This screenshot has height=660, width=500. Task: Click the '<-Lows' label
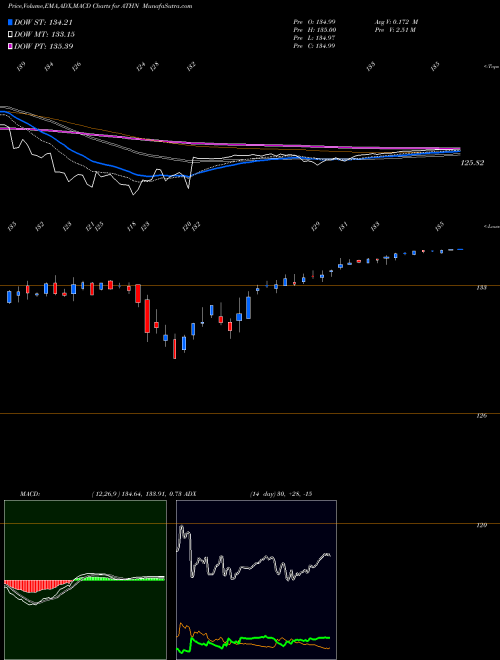(x=492, y=226)
